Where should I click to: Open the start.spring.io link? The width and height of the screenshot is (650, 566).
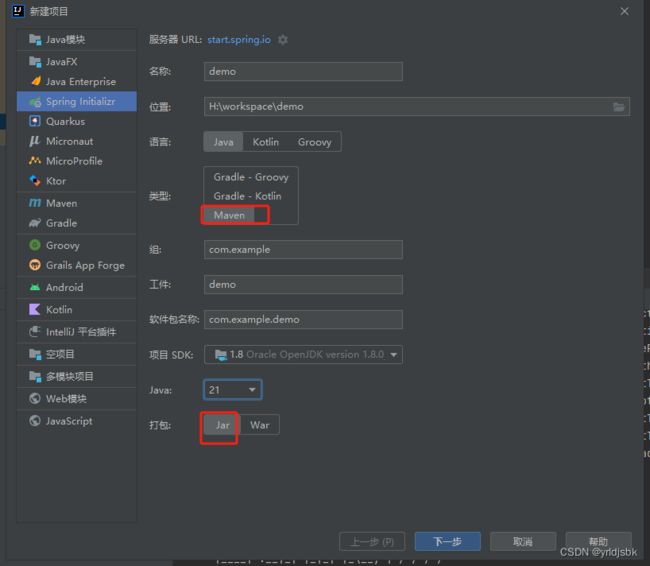point(239,40)
